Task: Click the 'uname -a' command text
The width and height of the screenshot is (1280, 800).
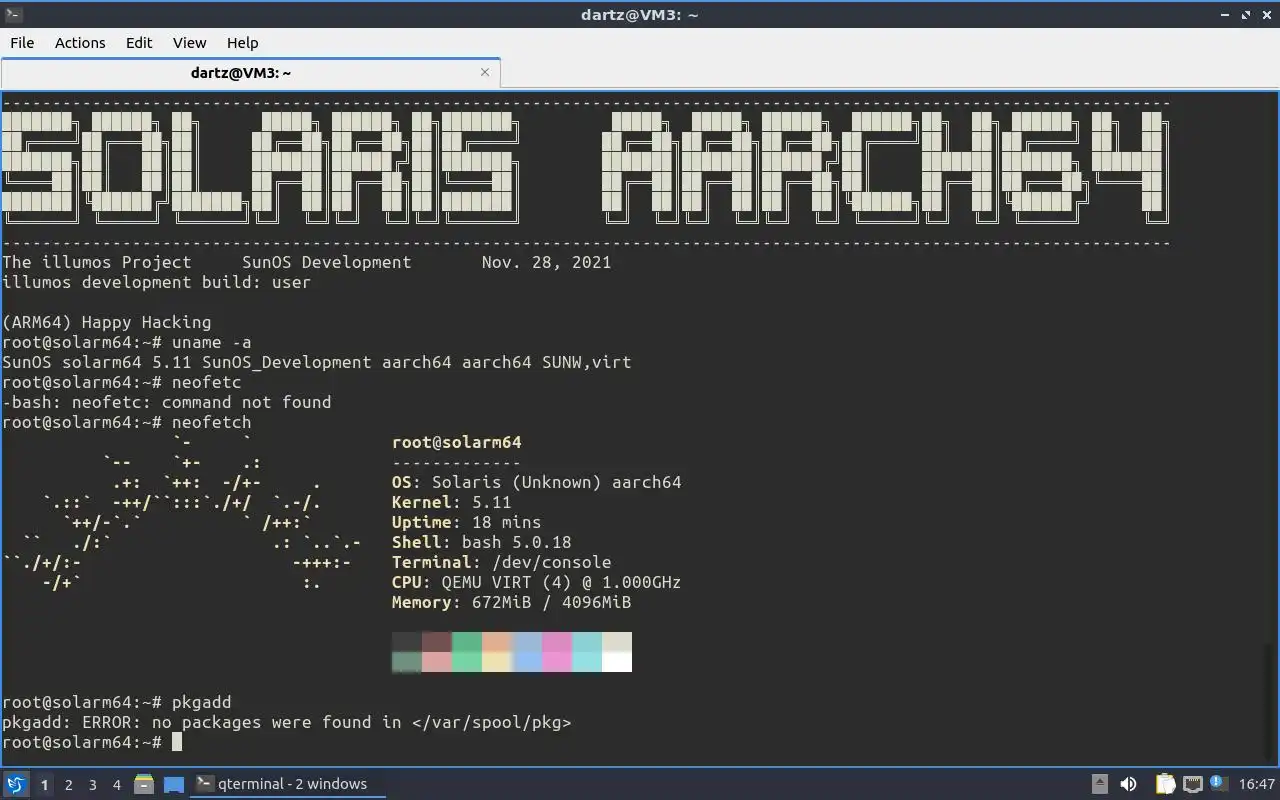Action: (211, 342)
